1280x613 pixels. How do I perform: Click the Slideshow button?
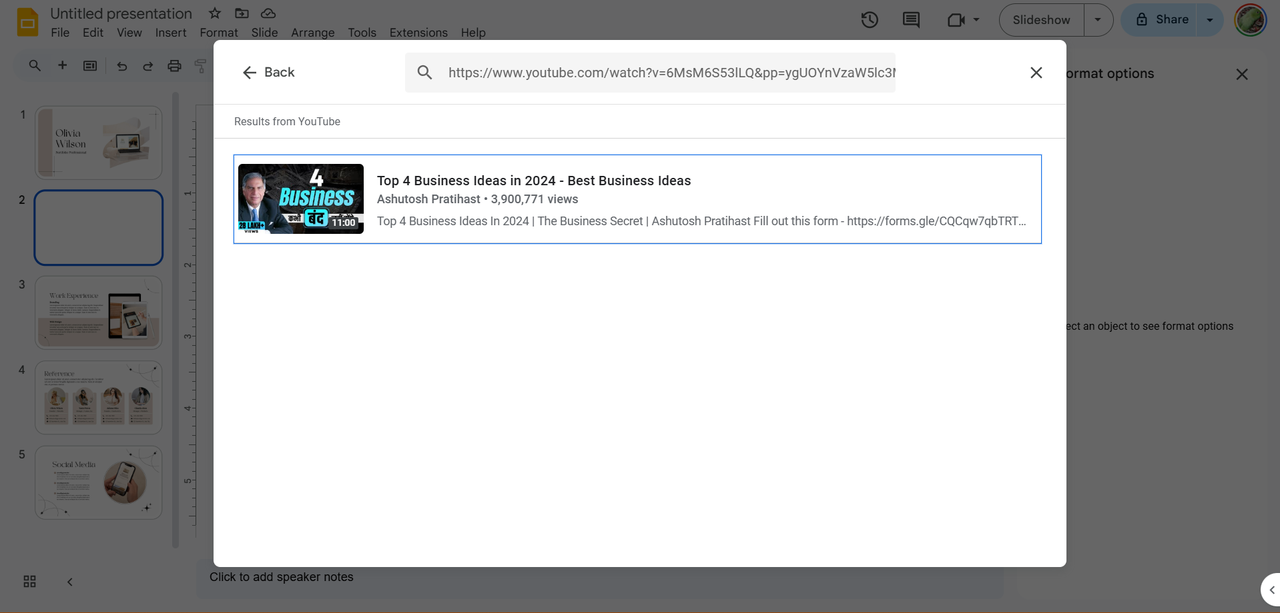pos(1041,20)
